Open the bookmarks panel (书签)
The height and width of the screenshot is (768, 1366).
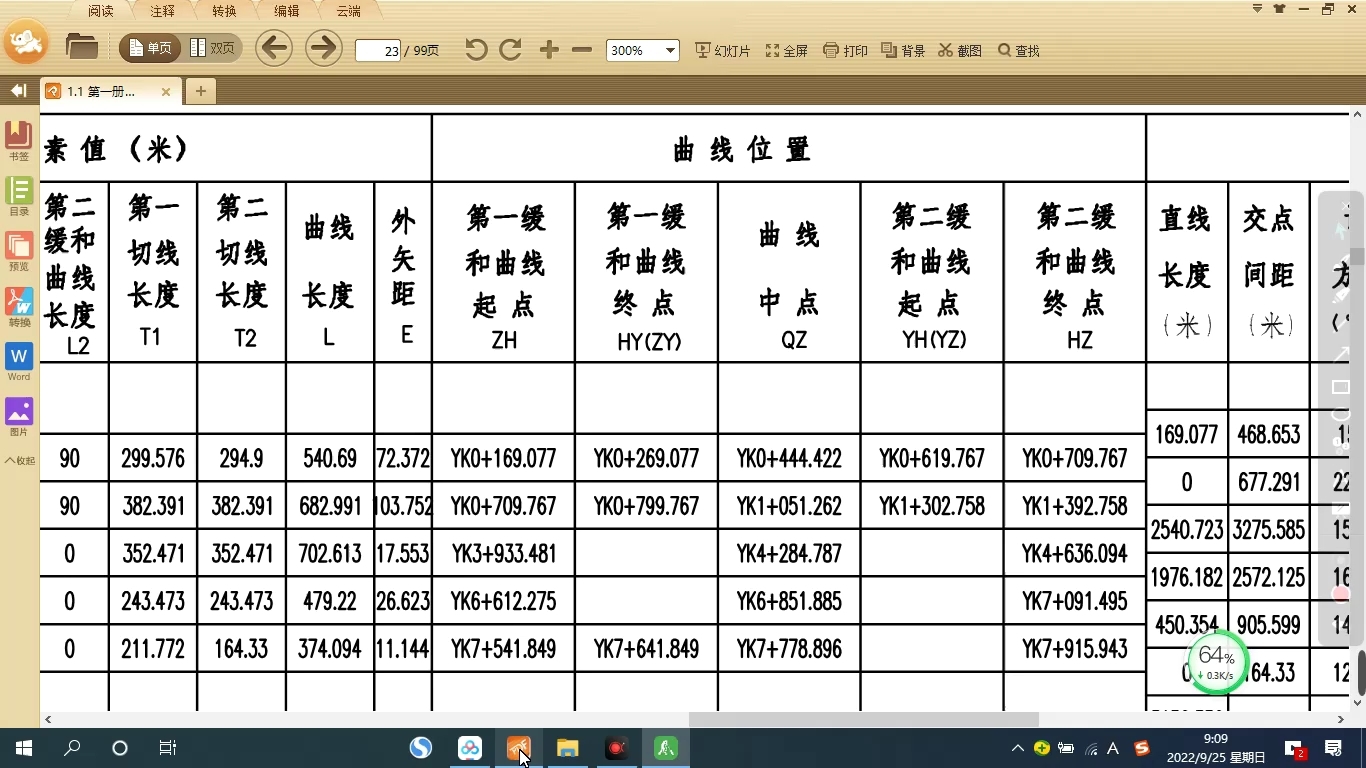[19, 141]
